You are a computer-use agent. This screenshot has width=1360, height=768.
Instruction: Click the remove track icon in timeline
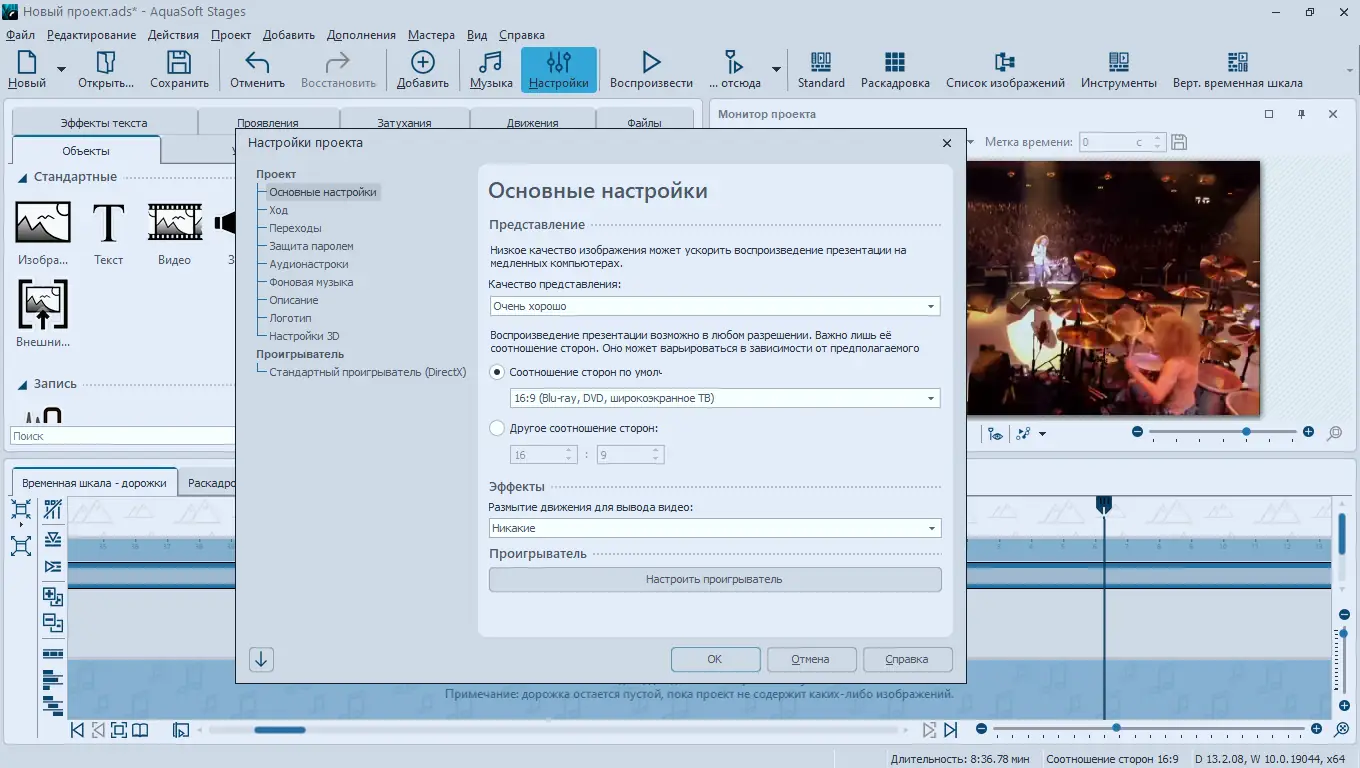(x=53, y=624)
